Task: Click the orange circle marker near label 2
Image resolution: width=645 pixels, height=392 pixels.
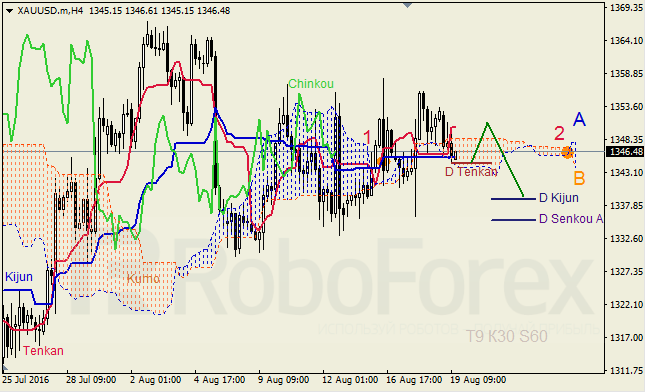Action: click(x=567, y=153)
